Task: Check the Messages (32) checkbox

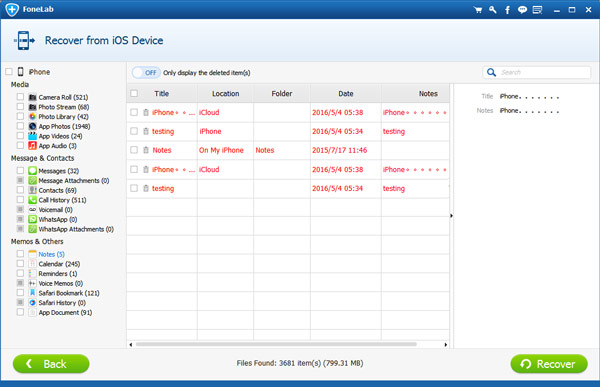Action: coord(20,170)
